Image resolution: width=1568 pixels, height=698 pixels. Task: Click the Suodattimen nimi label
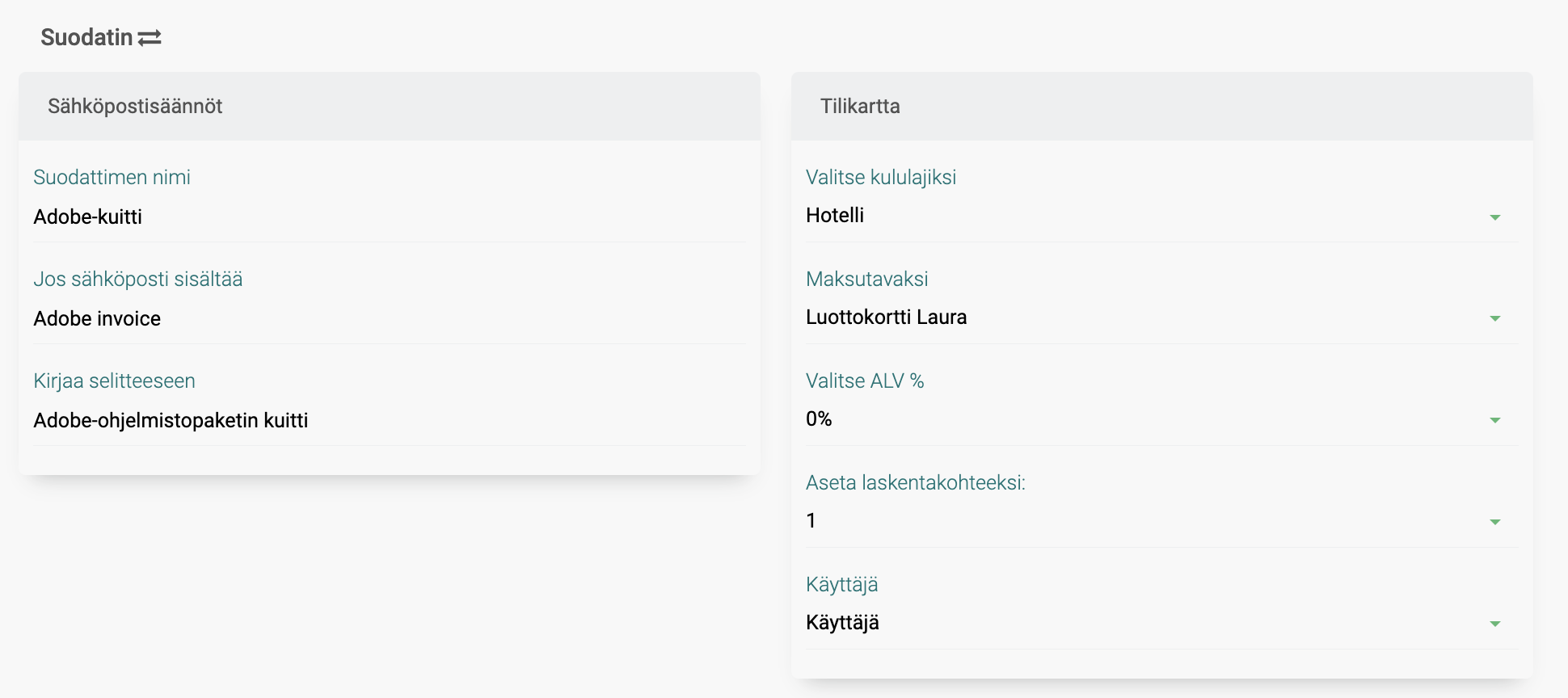(x=112, y=178)
